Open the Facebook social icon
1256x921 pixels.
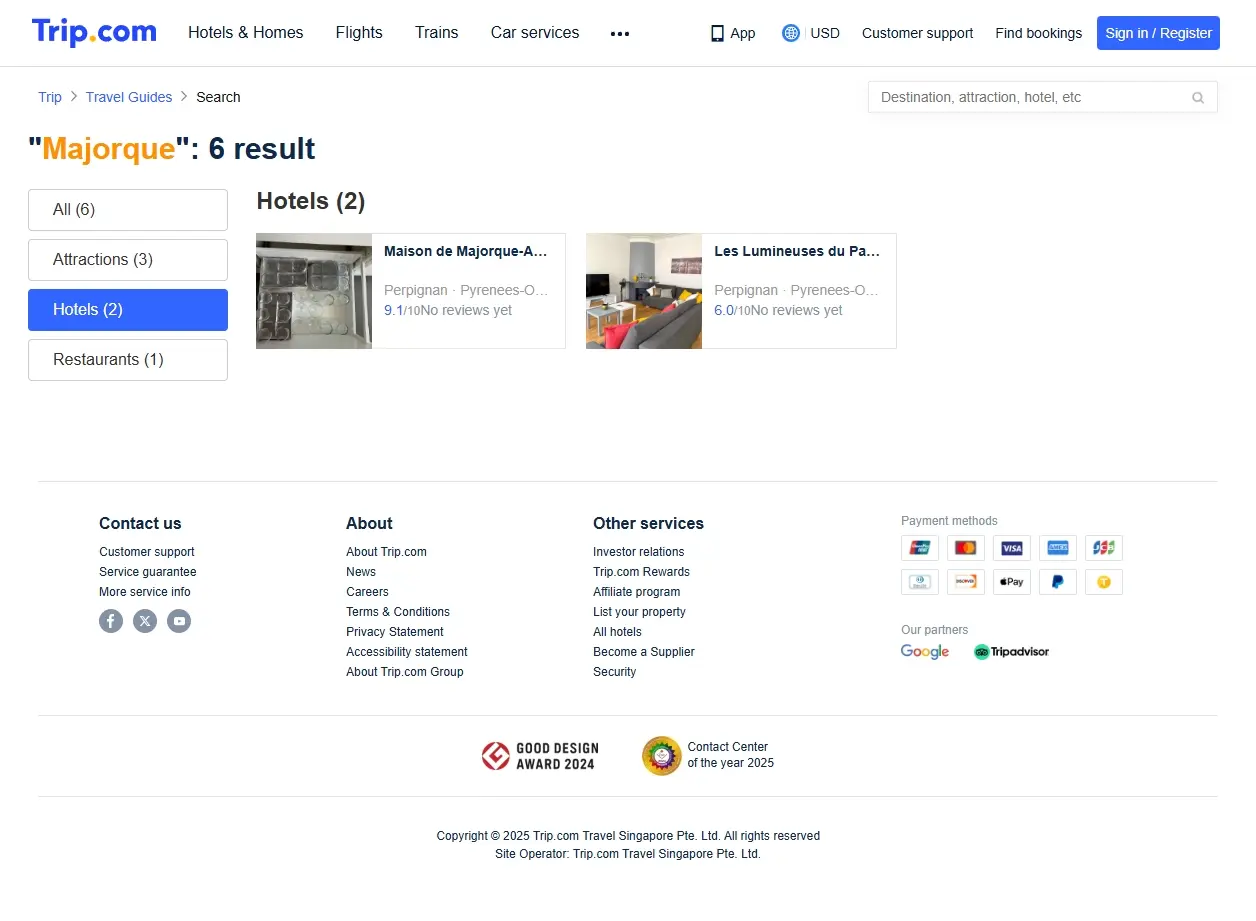(x=111, y=621)
